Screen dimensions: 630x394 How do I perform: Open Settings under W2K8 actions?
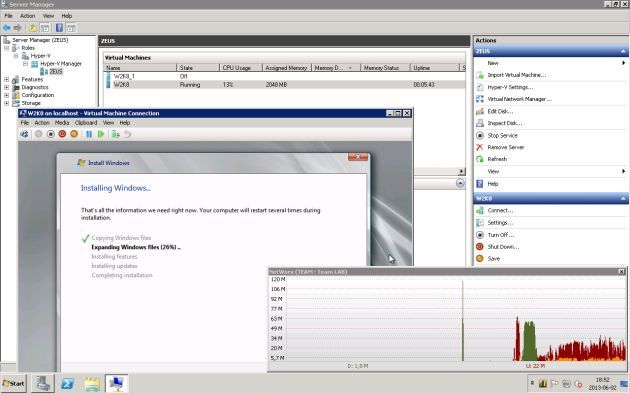500,223
